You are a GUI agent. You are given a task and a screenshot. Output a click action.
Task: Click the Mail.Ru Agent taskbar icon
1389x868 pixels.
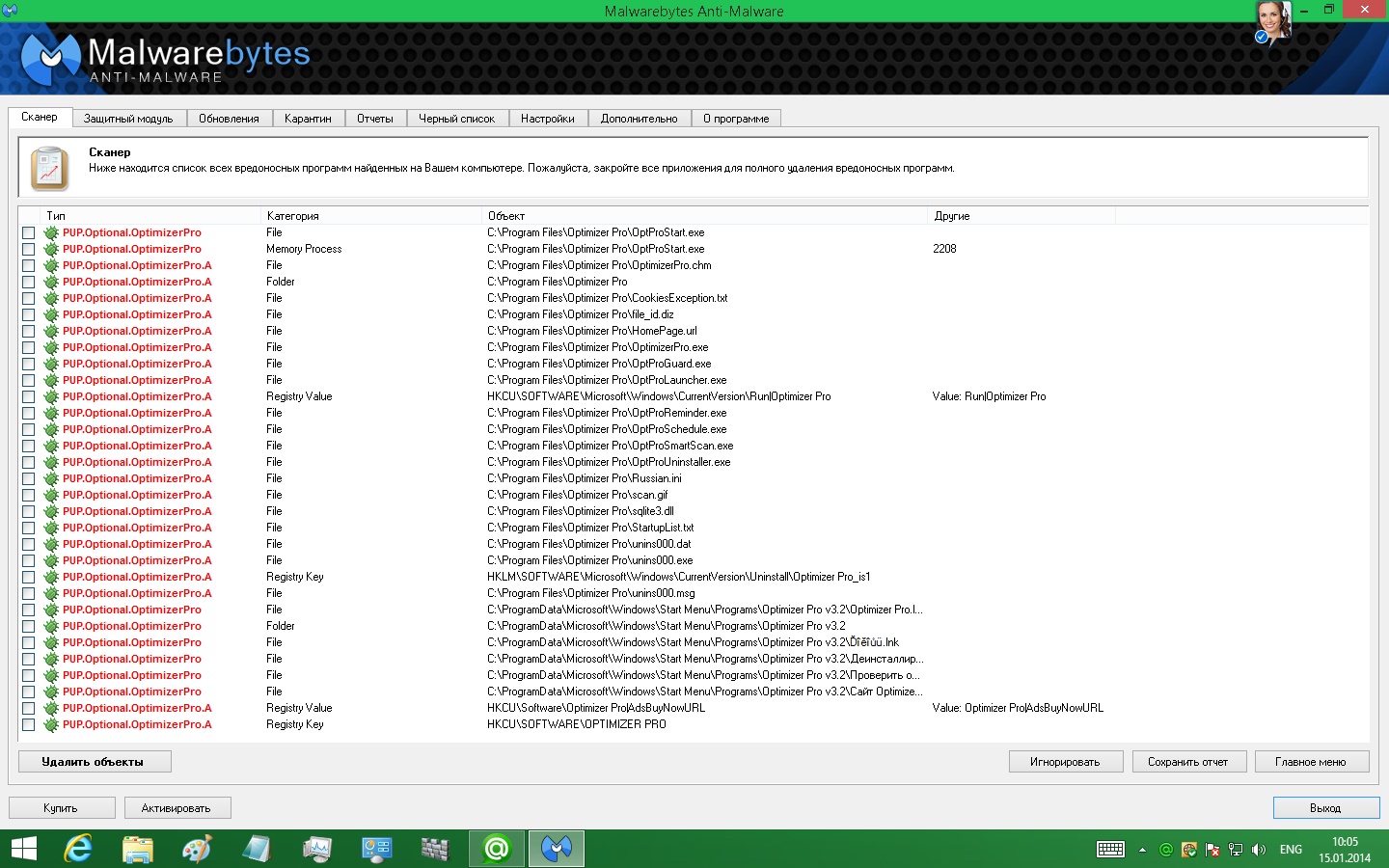click(496, 849)
